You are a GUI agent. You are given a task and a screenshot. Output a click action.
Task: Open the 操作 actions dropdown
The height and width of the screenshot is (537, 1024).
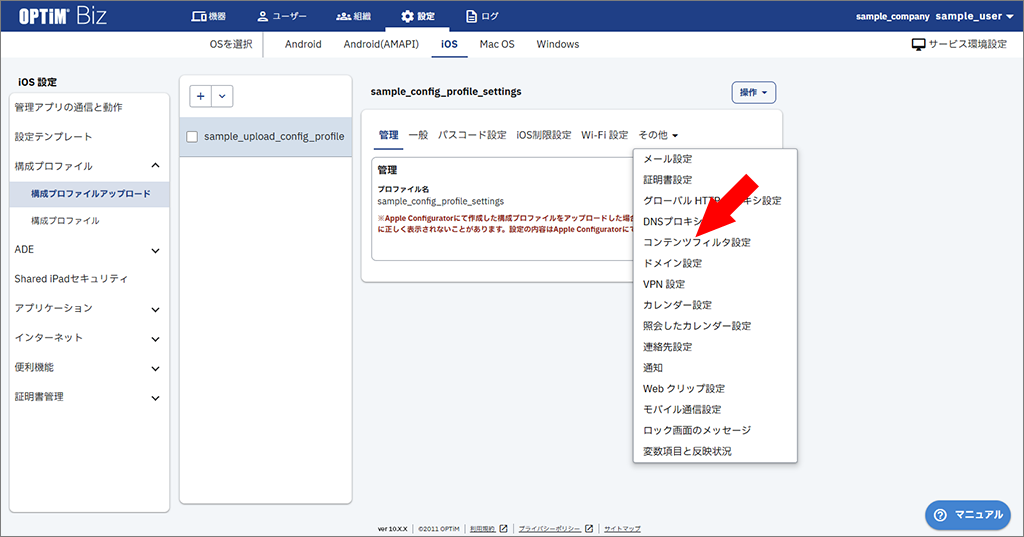pyautogui.click(x=754, y=93)
